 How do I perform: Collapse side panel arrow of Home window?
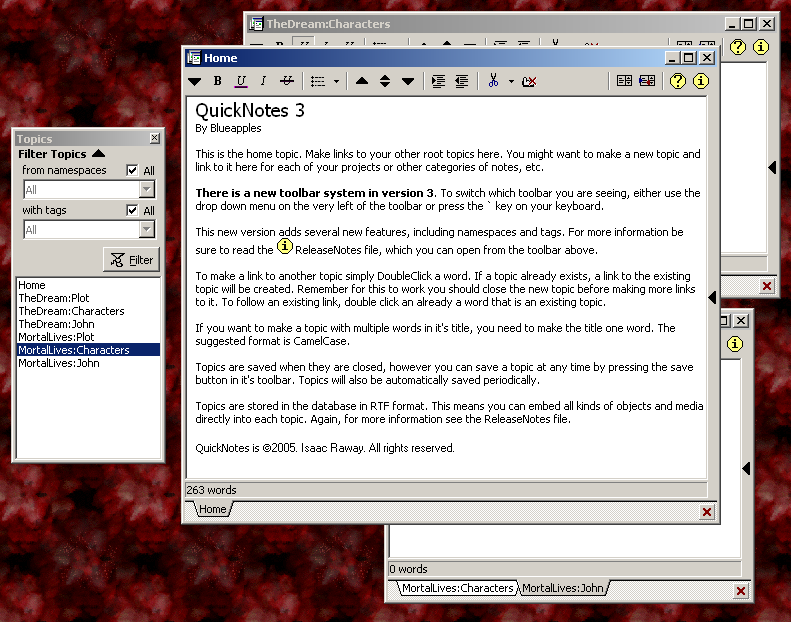click(712, 298)
